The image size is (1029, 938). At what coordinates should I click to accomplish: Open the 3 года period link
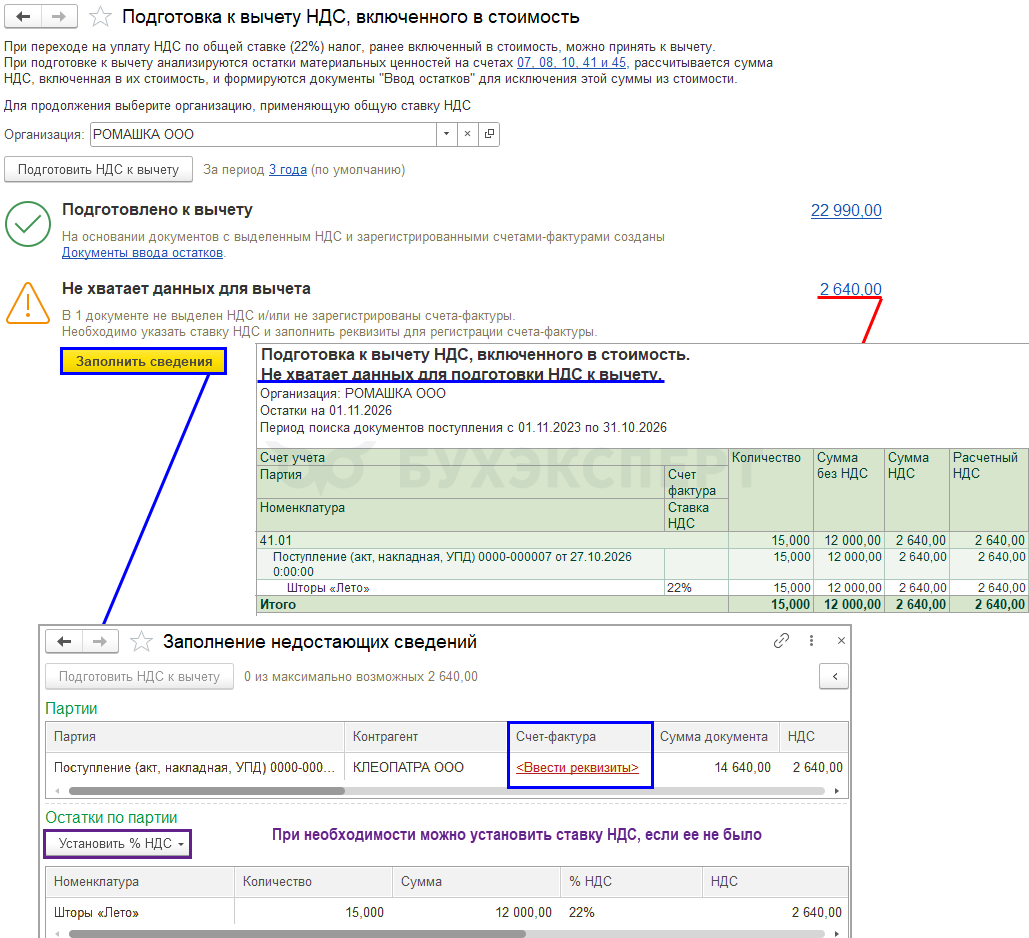click(287, 169)
